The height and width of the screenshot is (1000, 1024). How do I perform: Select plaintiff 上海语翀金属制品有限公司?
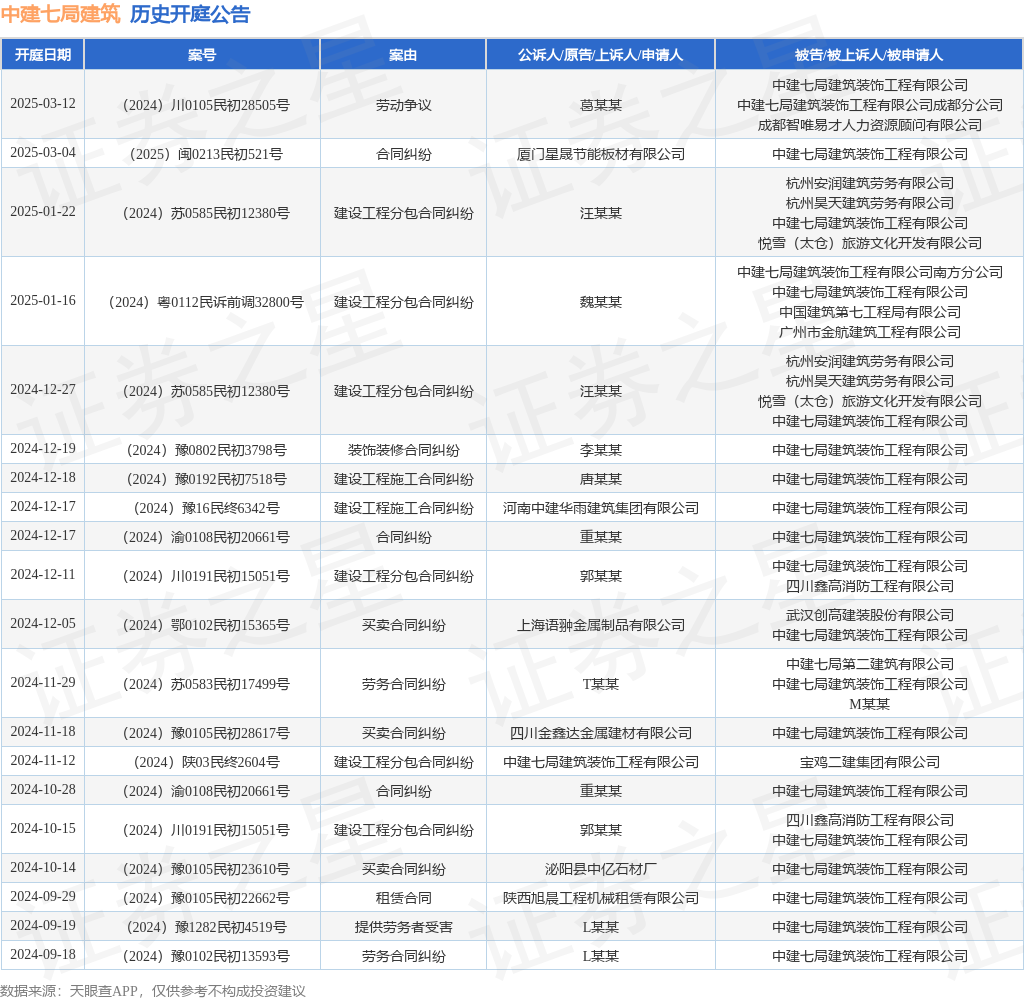click(x=600, y=625)
